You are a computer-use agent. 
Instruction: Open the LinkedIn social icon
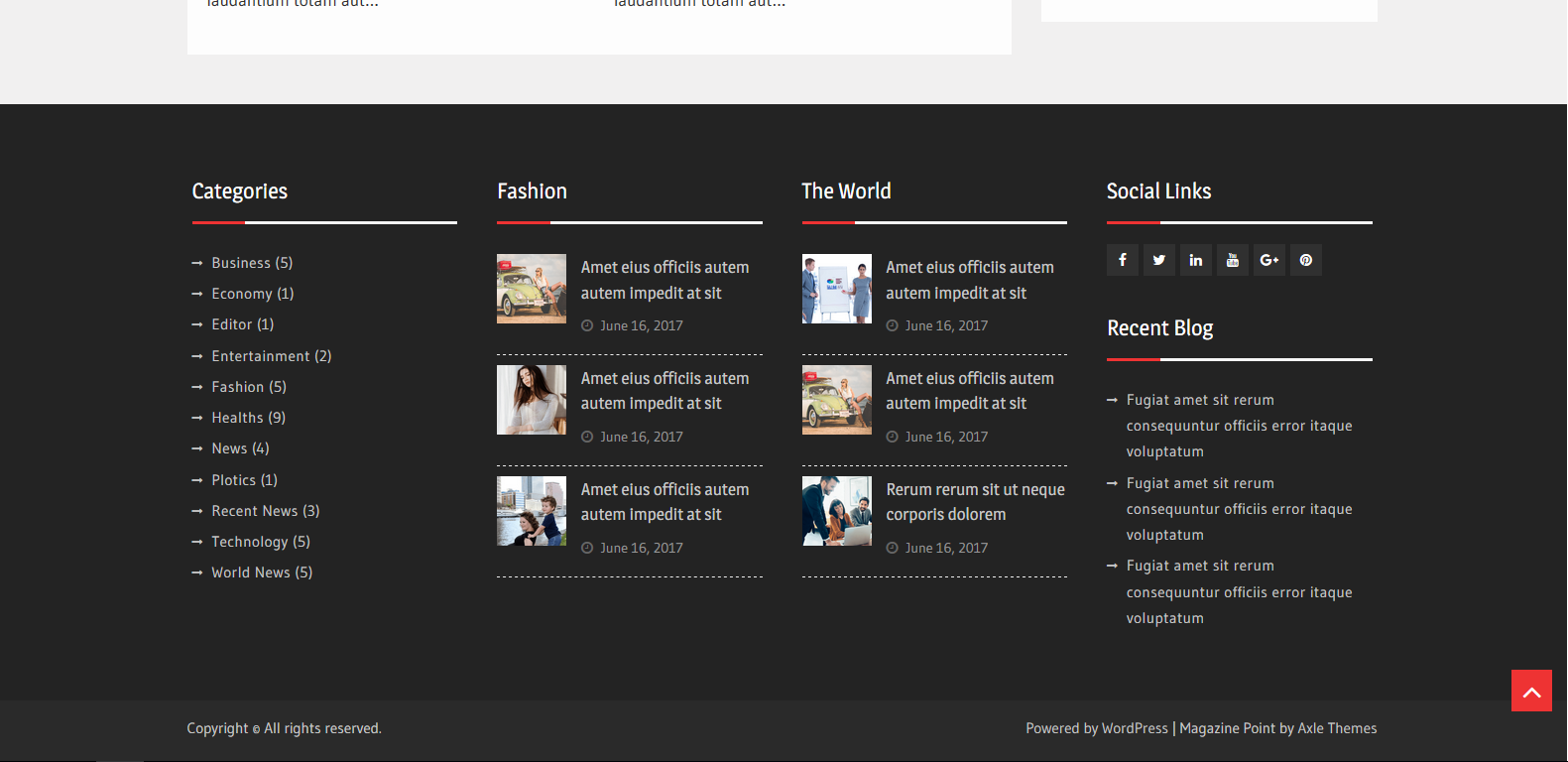(1195, 260)
